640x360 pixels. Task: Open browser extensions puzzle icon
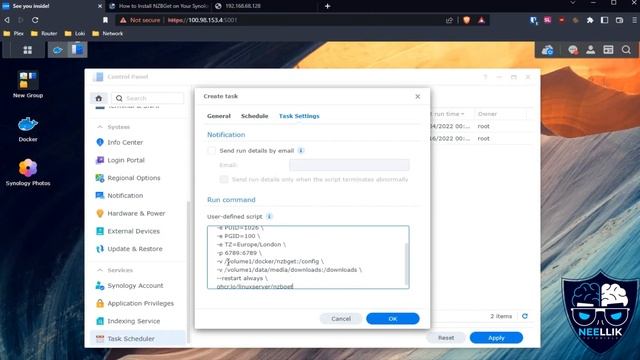[x=590, y=20]
